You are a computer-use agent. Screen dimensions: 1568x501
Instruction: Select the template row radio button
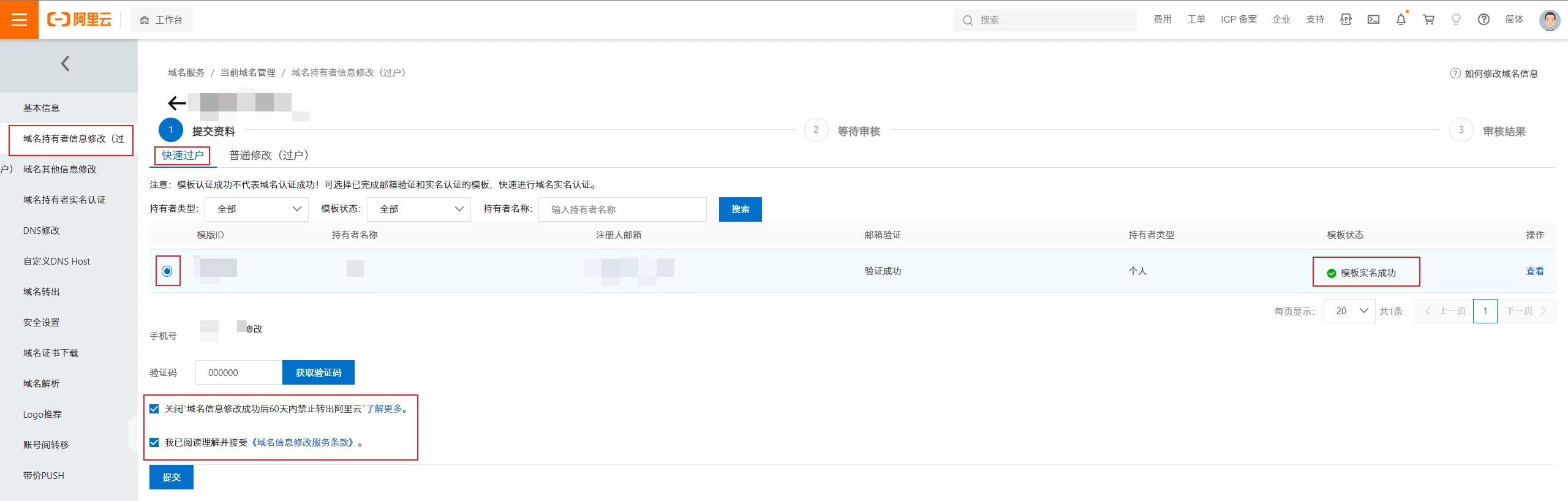point(167,271)
